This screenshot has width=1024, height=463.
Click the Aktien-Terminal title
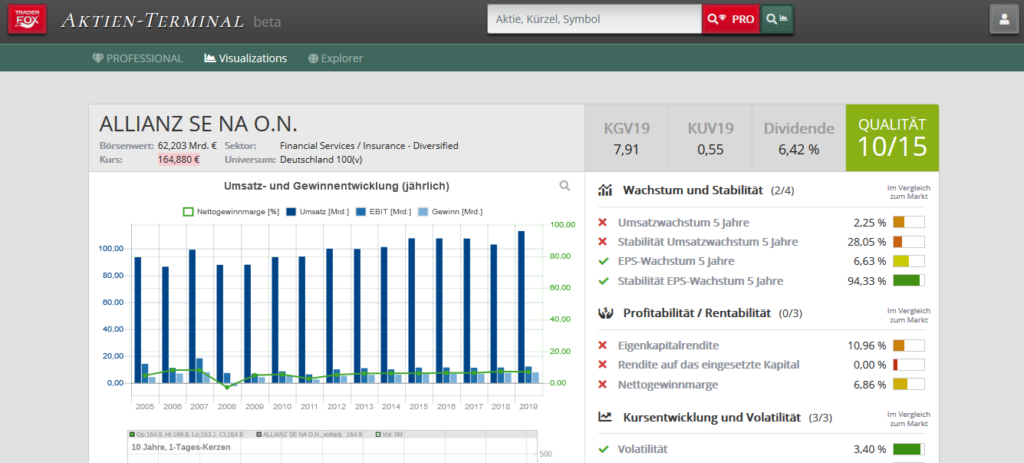(152, 21)
